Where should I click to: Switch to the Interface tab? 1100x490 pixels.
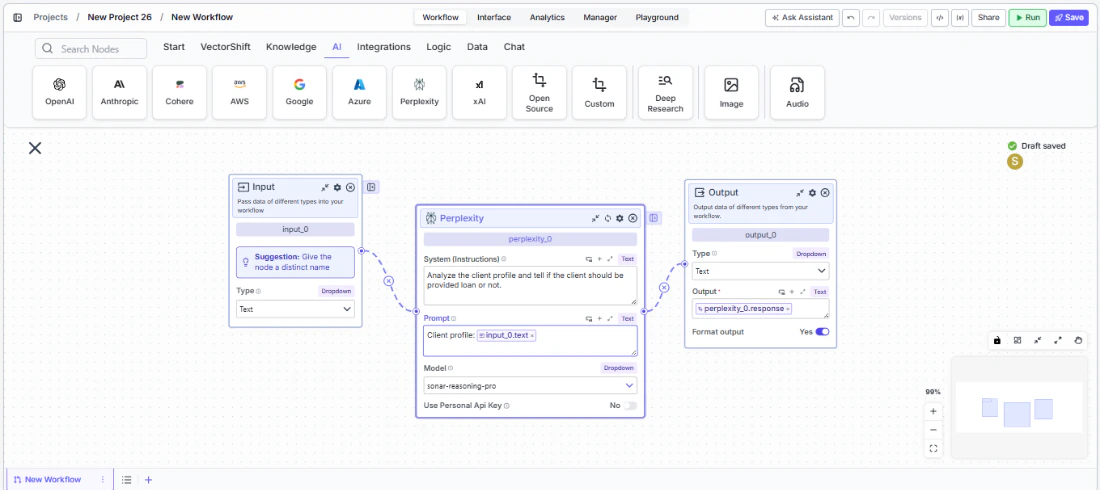[494, 18]
